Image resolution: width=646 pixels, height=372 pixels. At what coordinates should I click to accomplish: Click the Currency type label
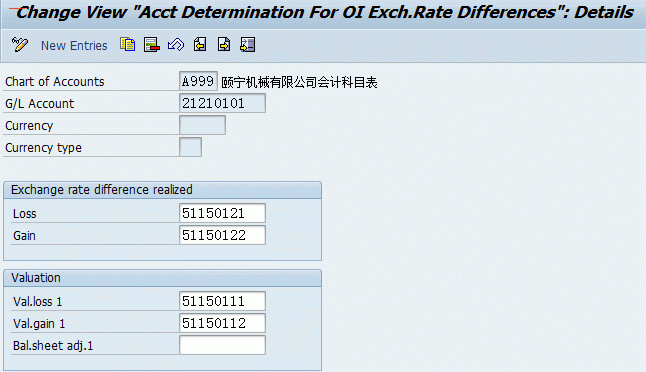43,147
